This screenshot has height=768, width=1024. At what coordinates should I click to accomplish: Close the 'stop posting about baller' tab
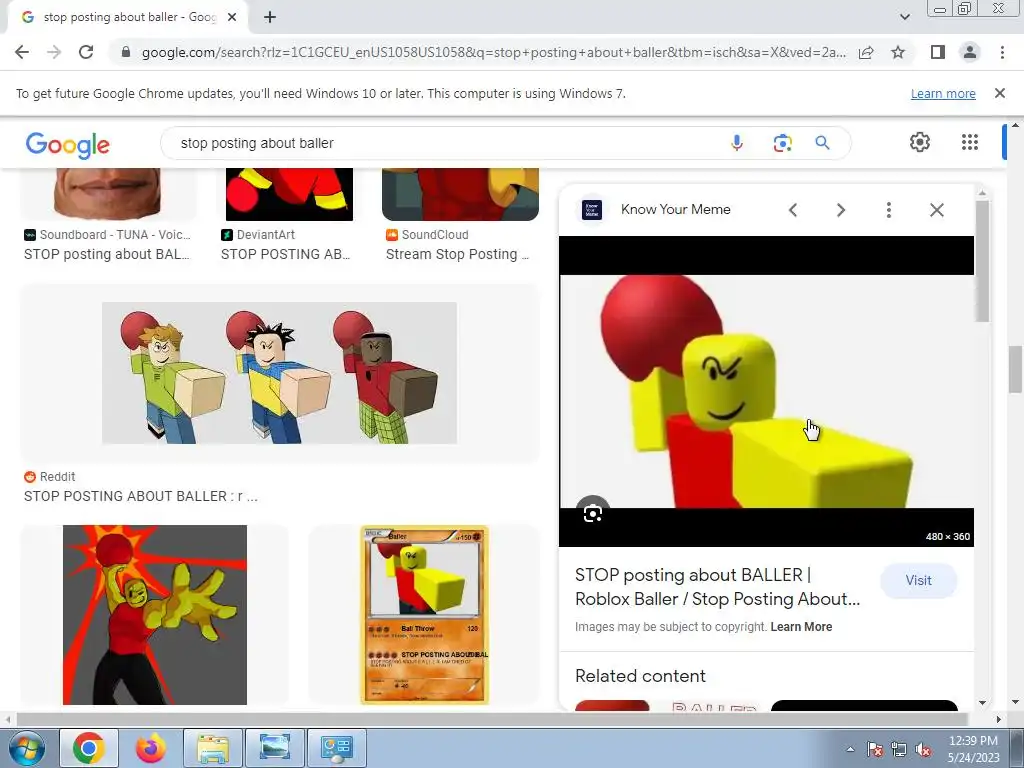point(232,18)
